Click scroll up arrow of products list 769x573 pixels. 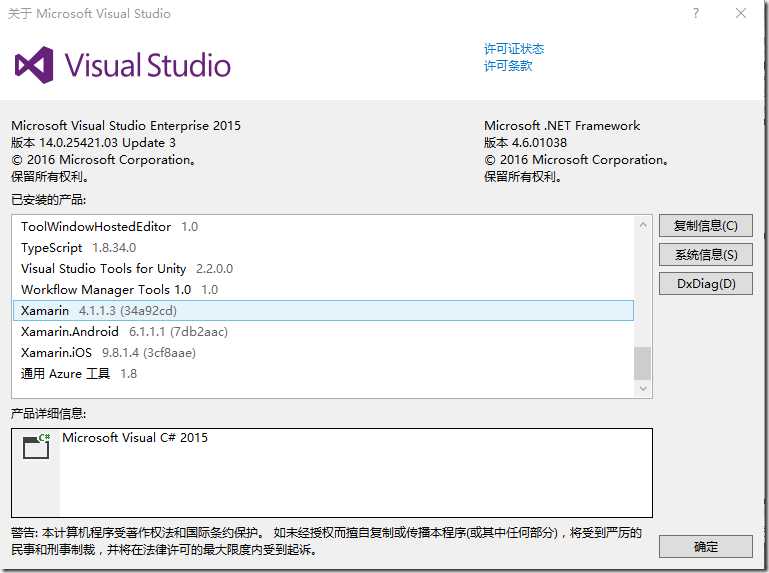tap(642, 226)
